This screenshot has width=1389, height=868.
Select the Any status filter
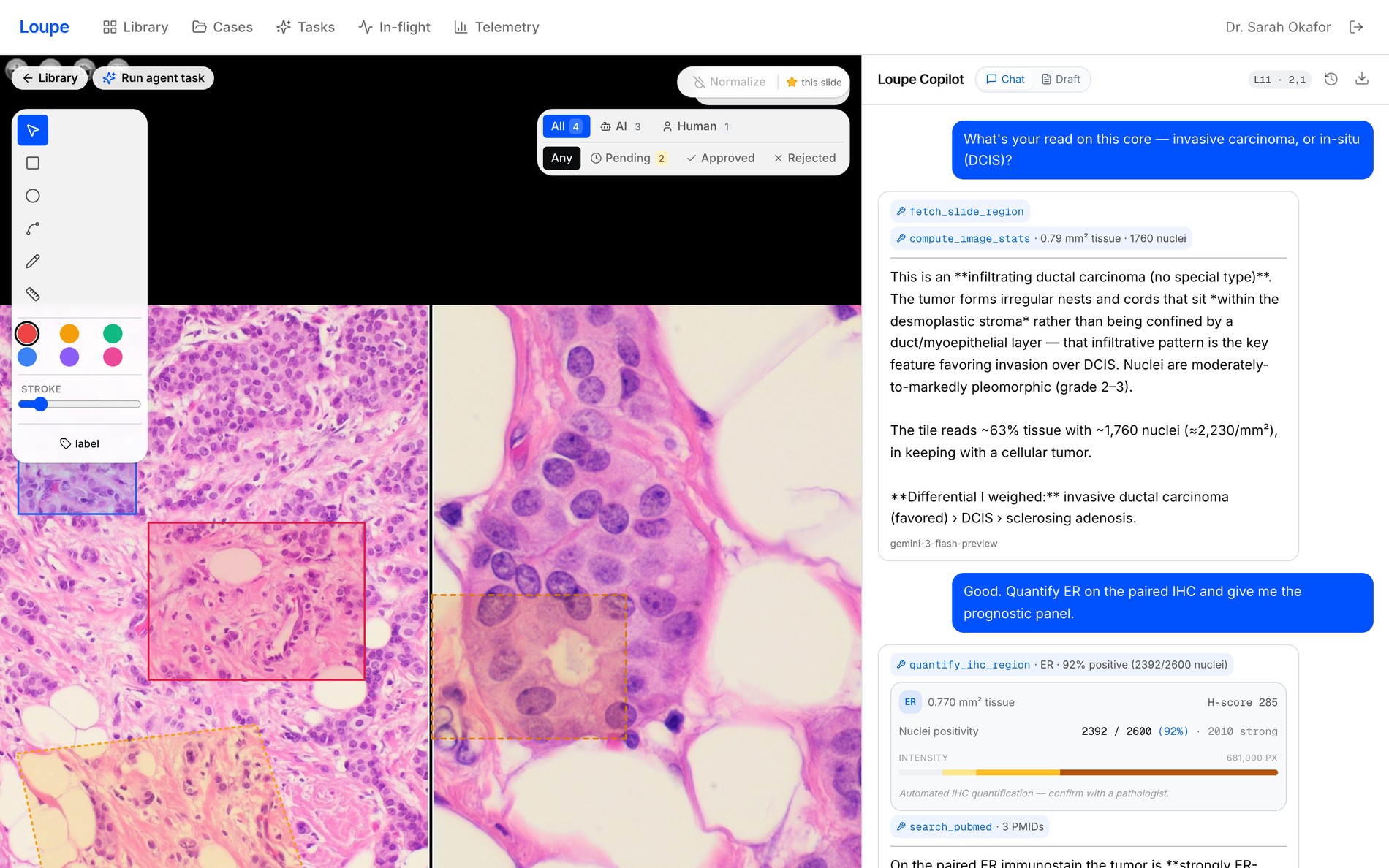pos(561,158)
